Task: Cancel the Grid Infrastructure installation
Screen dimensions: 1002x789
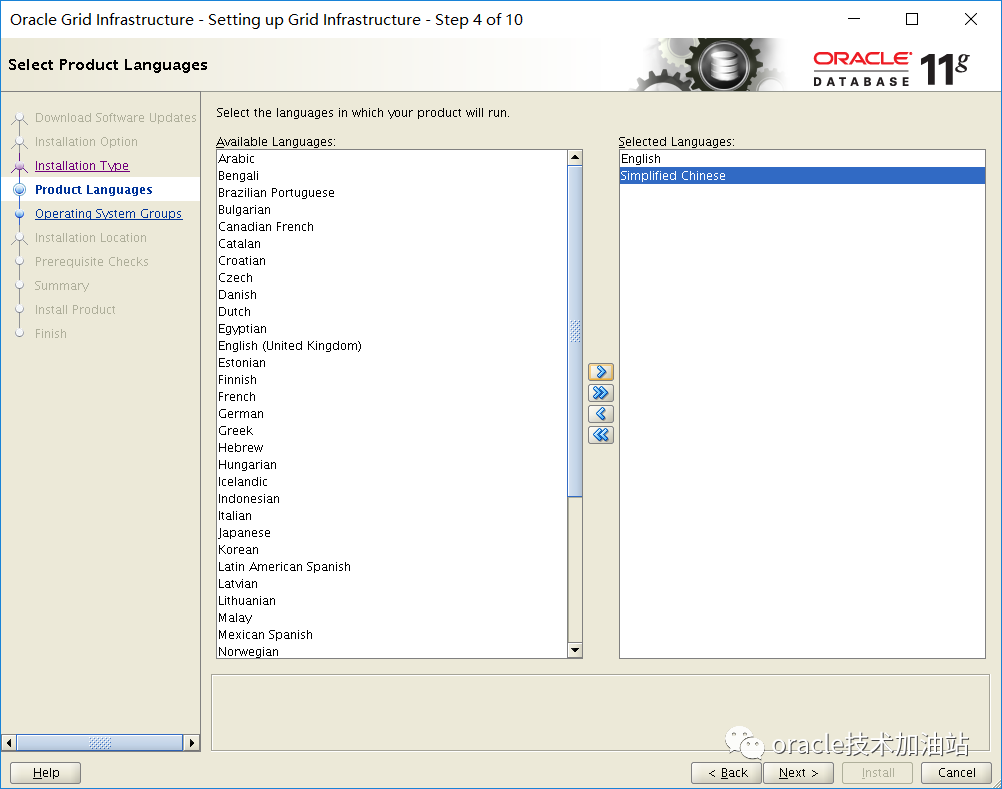Action: tap(957, 773)
